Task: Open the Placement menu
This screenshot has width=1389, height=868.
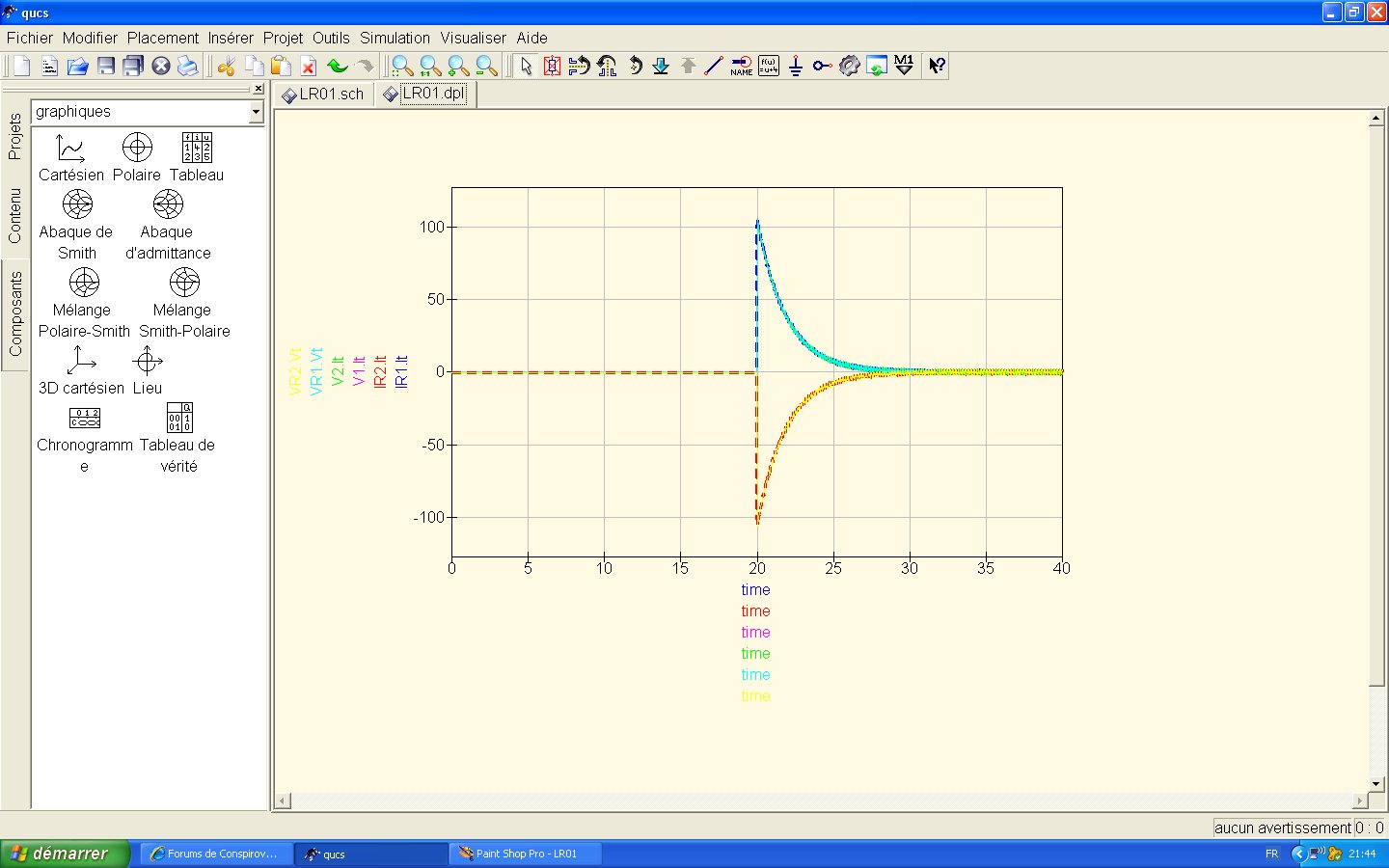Action: click(163, 38)
